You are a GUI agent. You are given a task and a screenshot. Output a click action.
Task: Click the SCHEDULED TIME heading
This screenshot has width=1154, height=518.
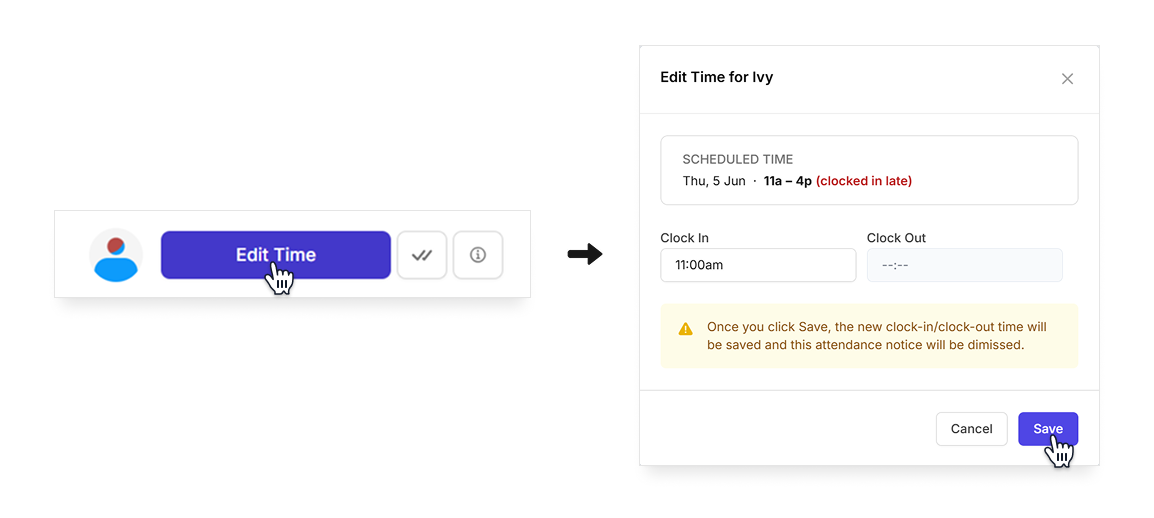tap(737, 160)
